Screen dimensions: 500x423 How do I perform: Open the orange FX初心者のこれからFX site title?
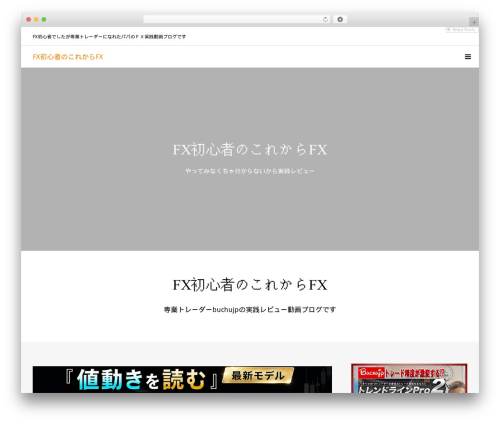tap(68, 57)
